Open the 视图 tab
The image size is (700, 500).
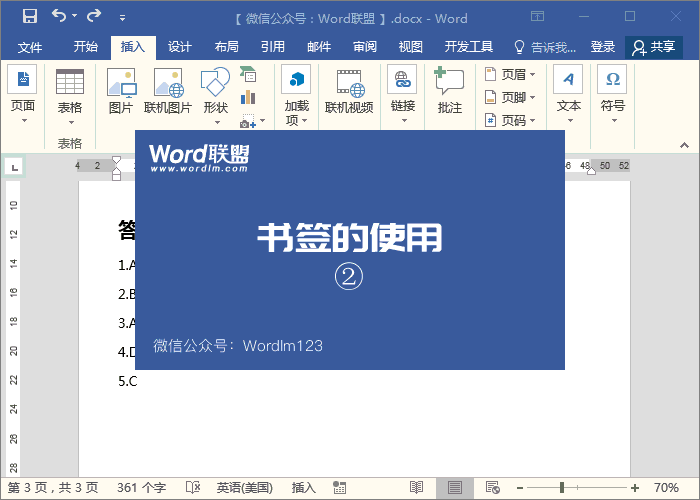(411, 47)
